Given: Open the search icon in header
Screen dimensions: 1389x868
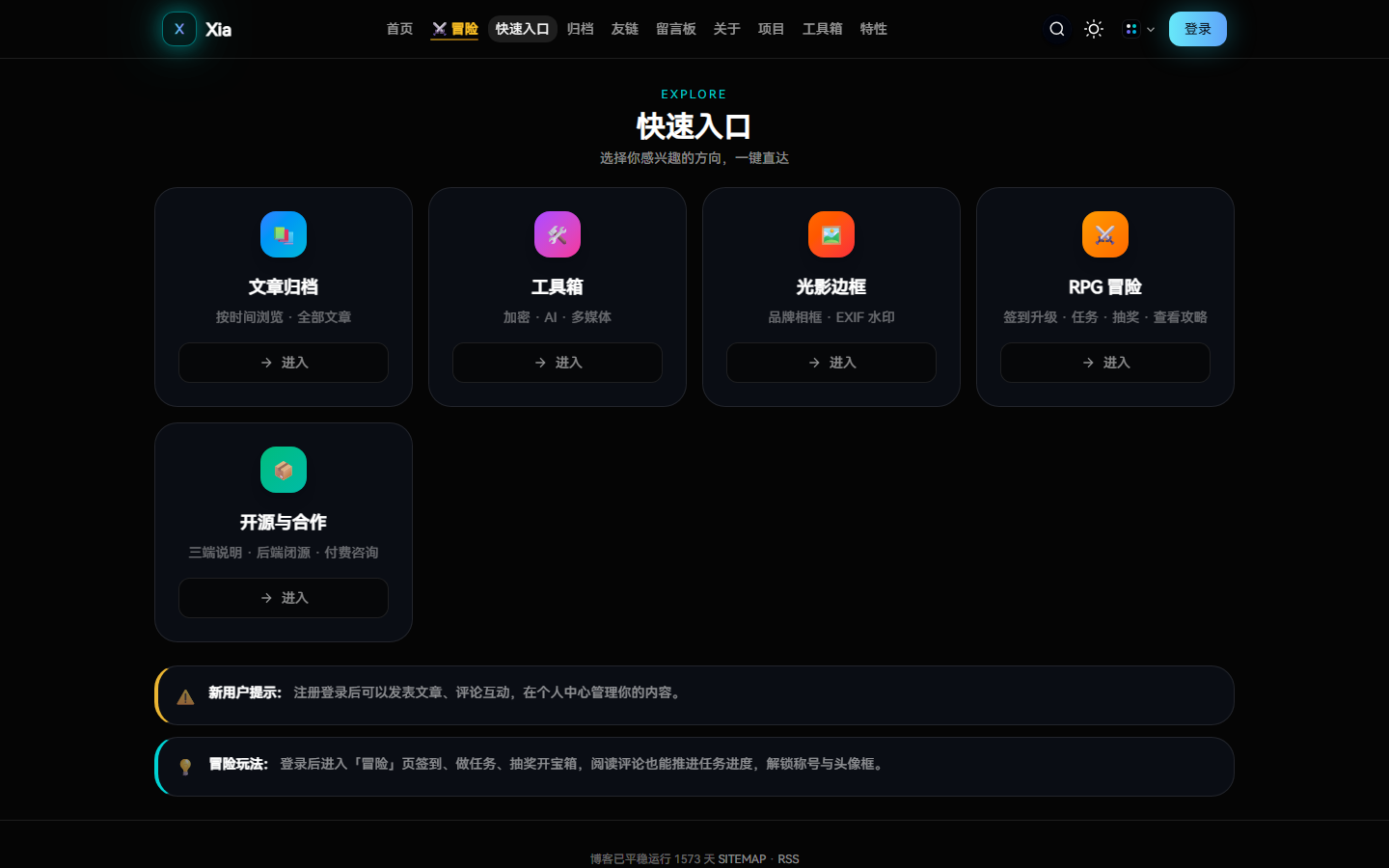Looking at the screenshot, I should click(x=1057, y=29).
